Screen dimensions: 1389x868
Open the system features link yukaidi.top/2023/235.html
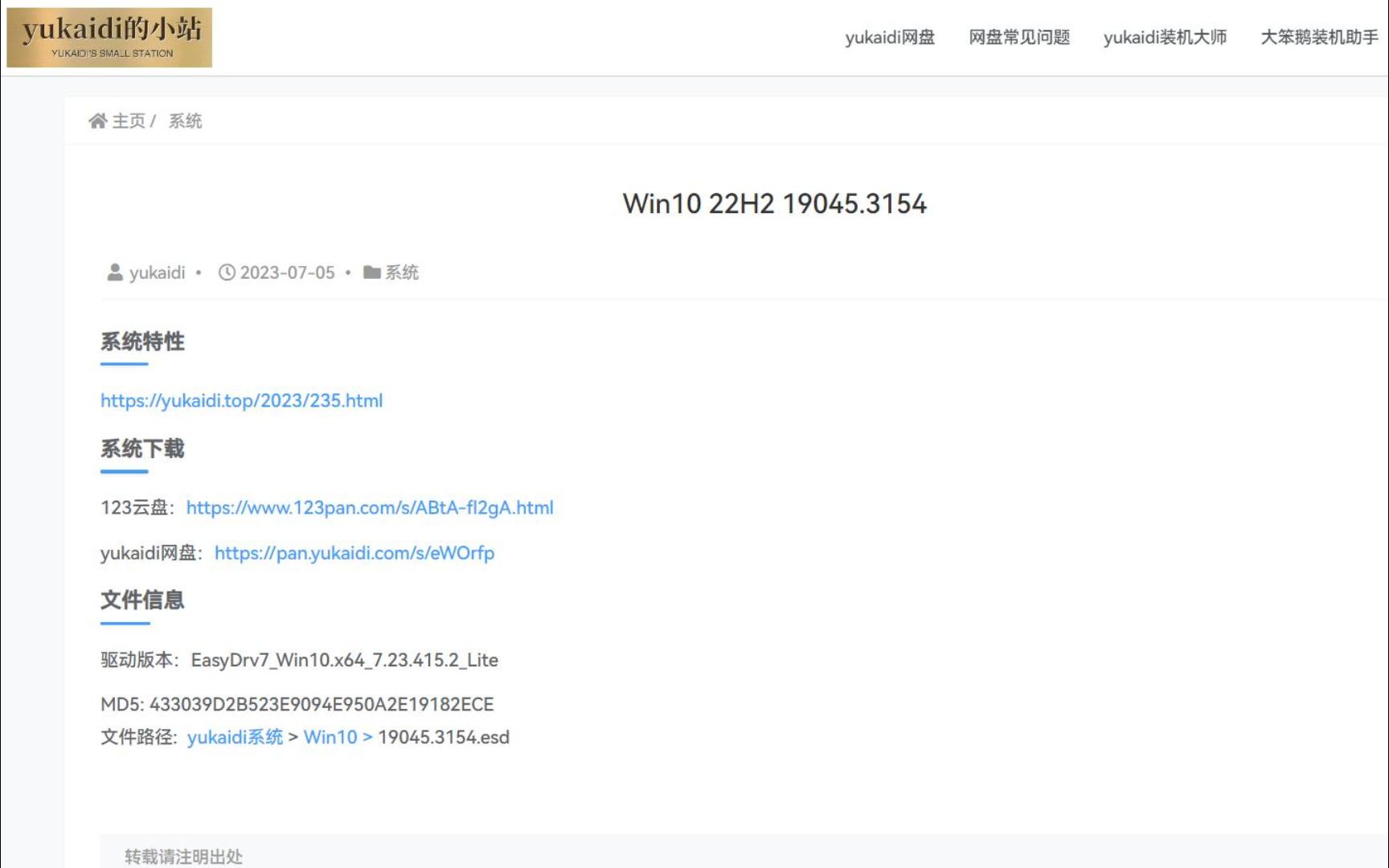[241, 400]
